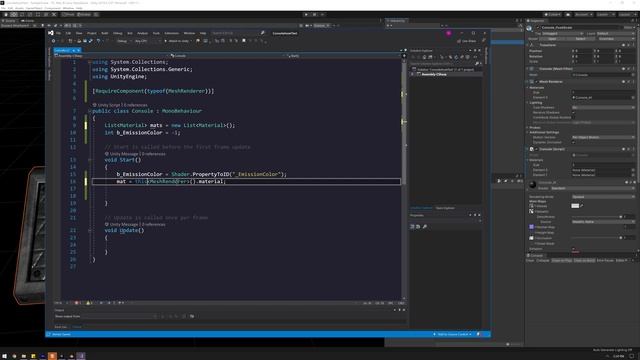
Task: Open the Tag dropdown in Inspector
Action: (x=563, y=33)
